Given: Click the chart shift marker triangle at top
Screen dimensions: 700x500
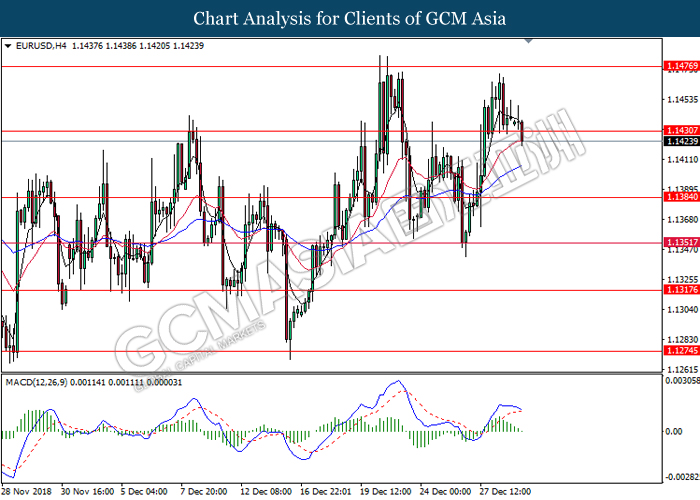Looking at the screenshot, I should 529,41.
